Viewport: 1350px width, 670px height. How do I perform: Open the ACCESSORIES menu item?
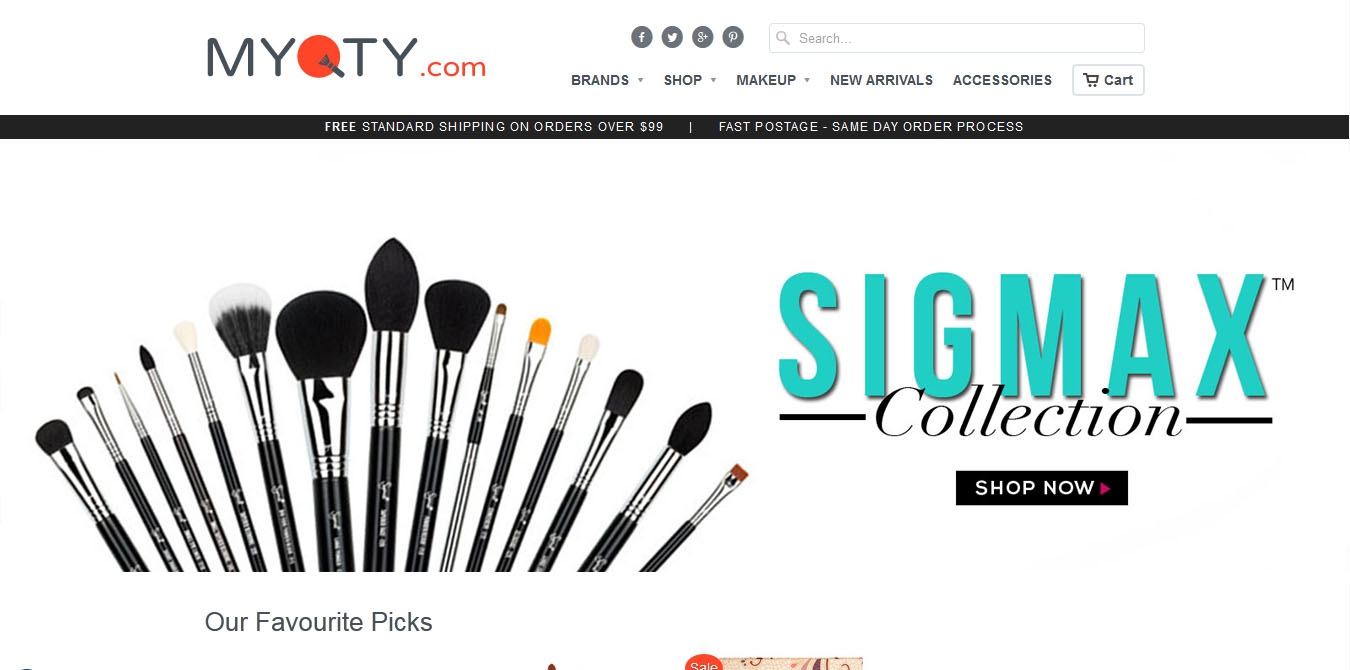click(1002, 80)
